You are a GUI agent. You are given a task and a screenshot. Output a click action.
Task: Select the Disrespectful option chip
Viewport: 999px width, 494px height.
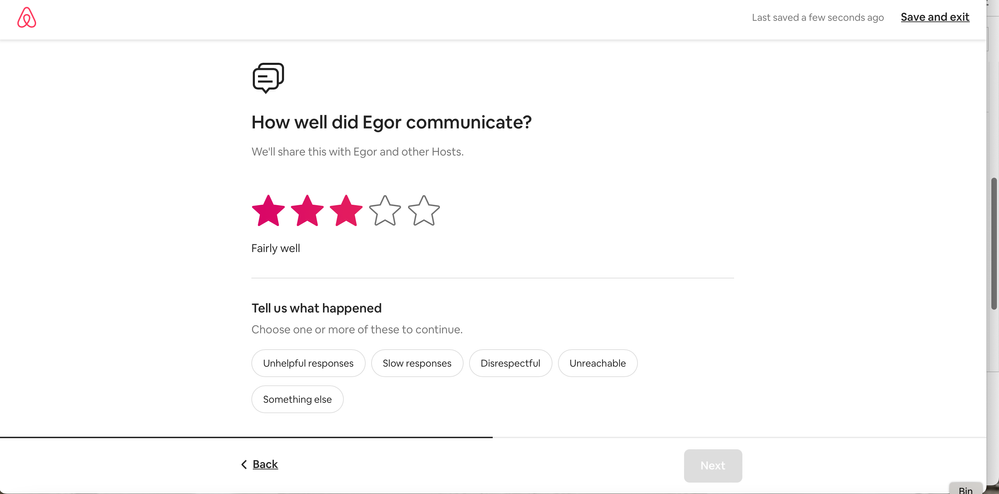coord(510,363)
